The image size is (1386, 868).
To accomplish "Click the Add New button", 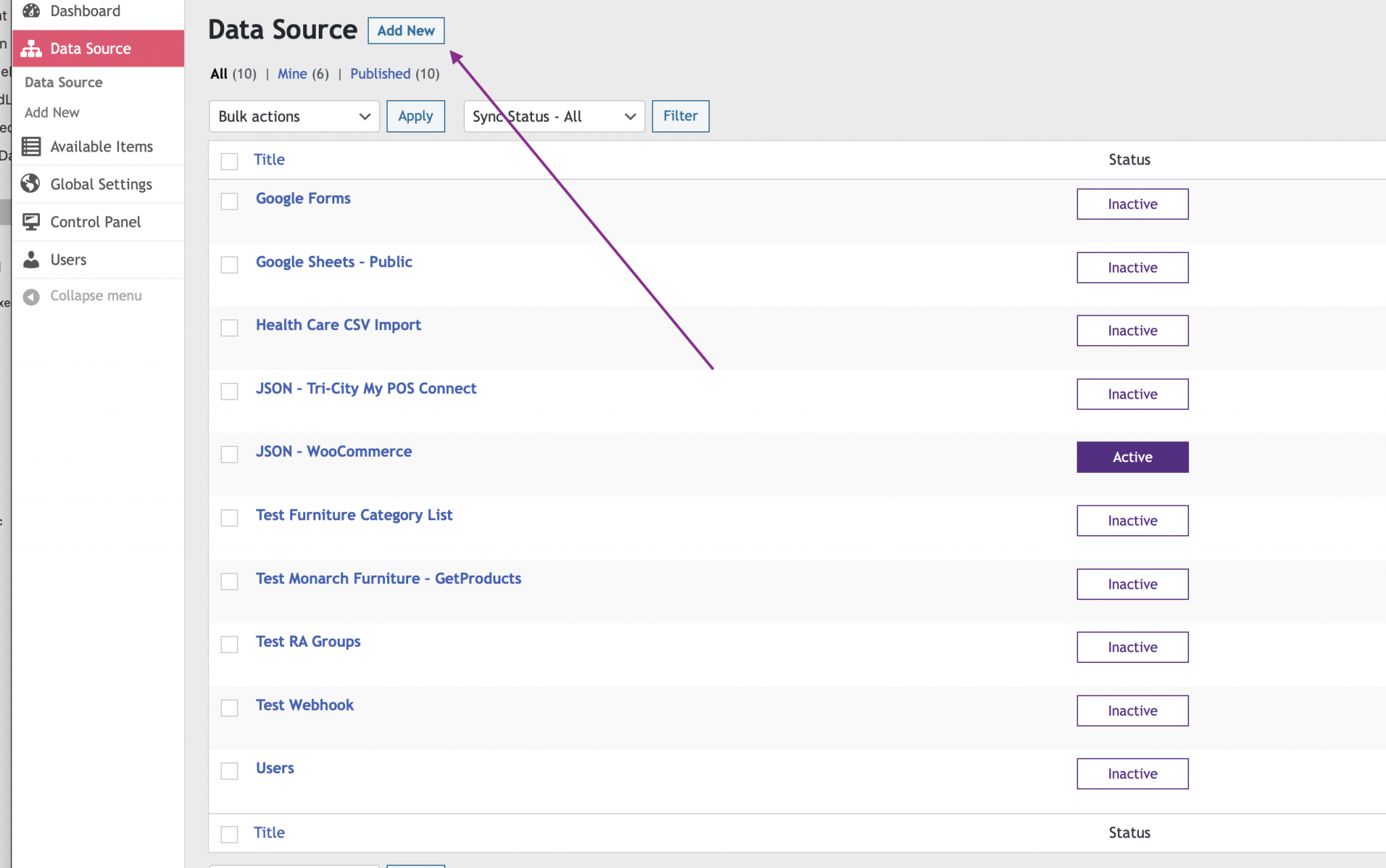I will 405,30.
